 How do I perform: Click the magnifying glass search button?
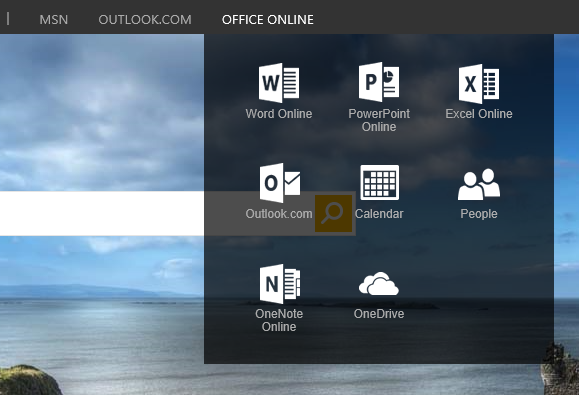[x=333, y=213]
